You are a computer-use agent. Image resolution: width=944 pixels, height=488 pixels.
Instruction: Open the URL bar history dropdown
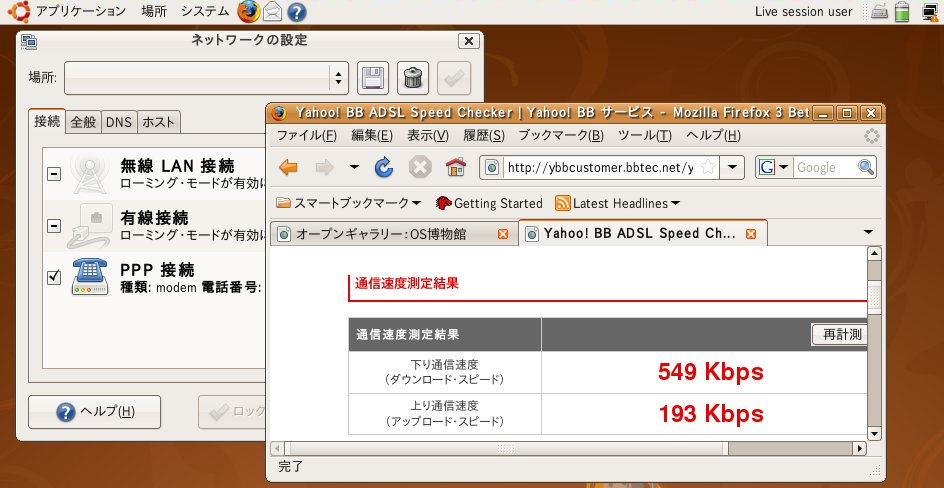732,167
